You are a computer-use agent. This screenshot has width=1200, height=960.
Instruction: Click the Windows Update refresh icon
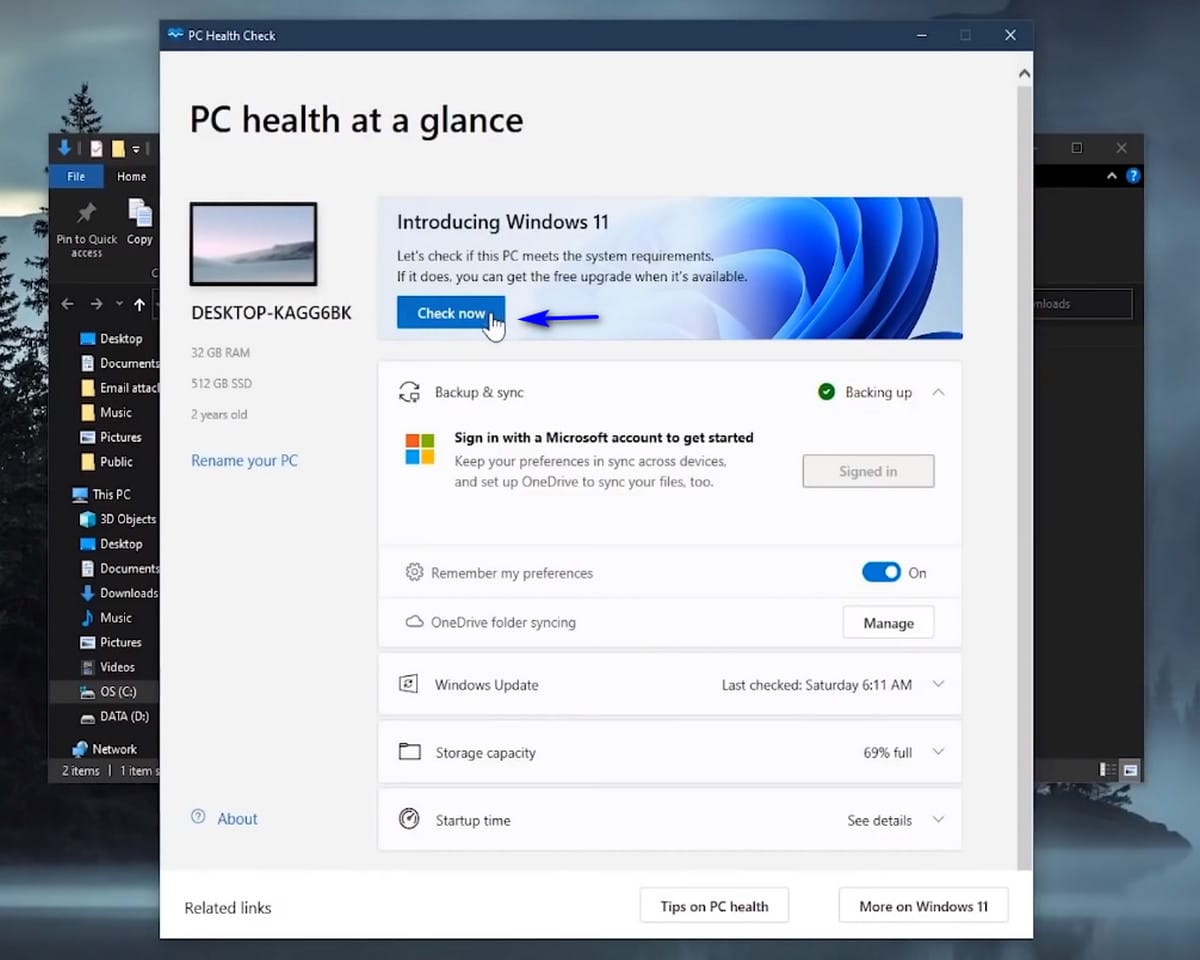(x=408, y=685)
